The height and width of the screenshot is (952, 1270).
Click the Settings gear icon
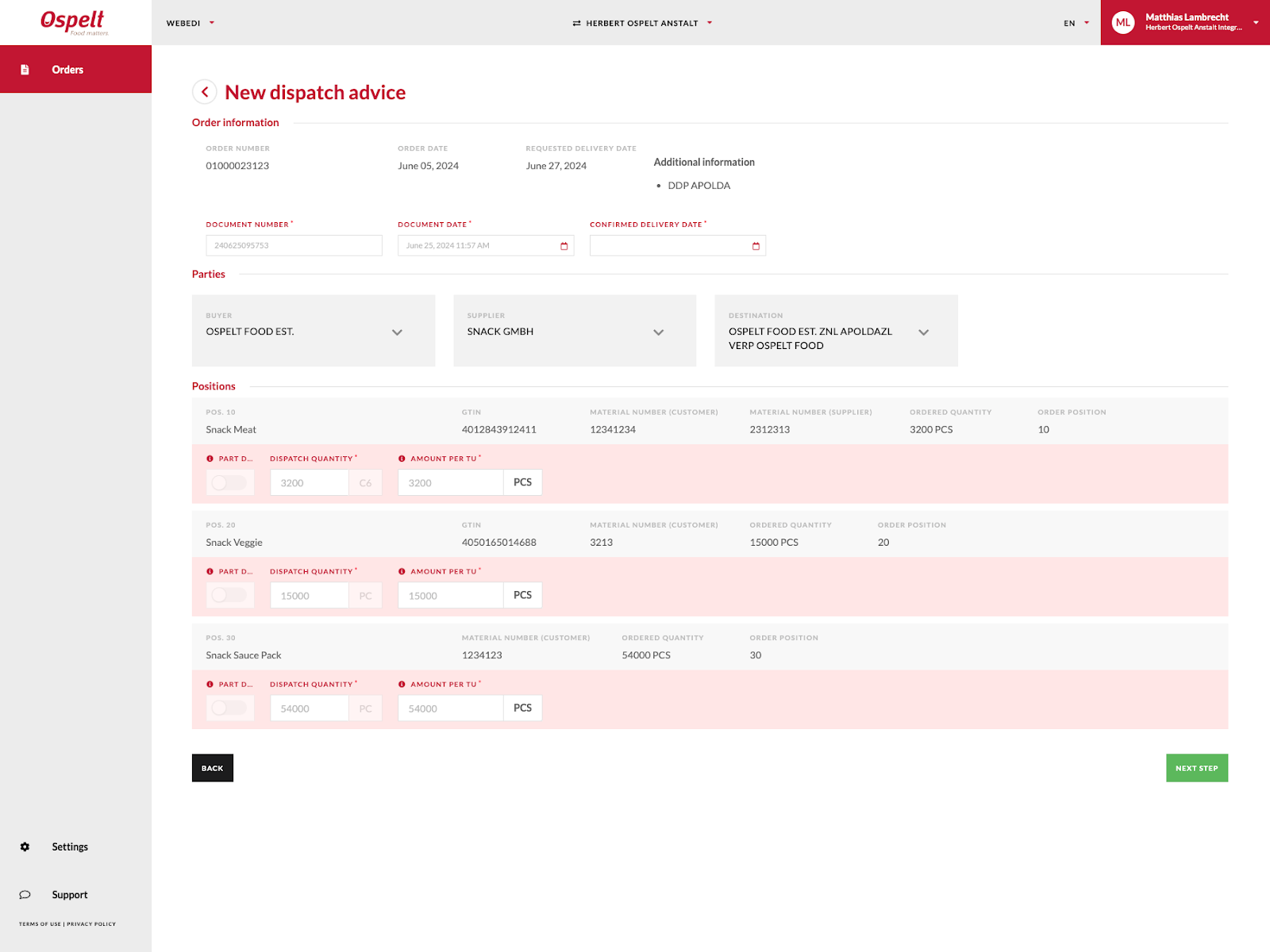[x=25, y=847]
